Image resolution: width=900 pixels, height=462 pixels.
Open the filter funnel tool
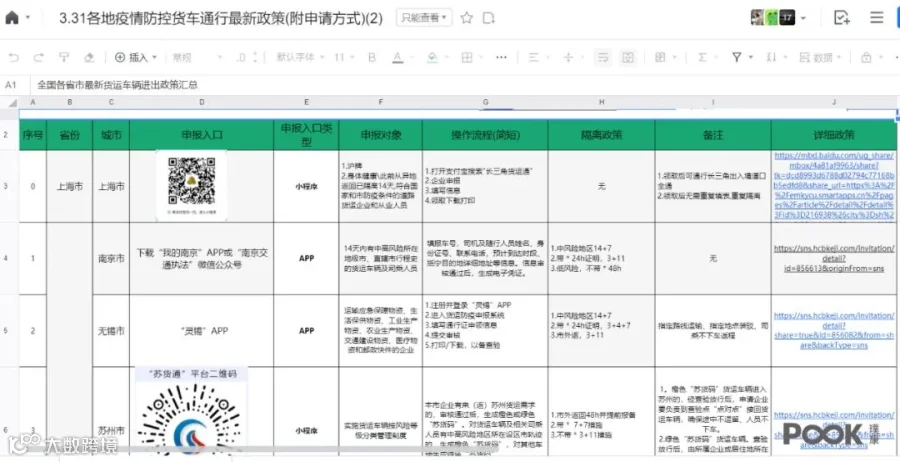point(736,57)
